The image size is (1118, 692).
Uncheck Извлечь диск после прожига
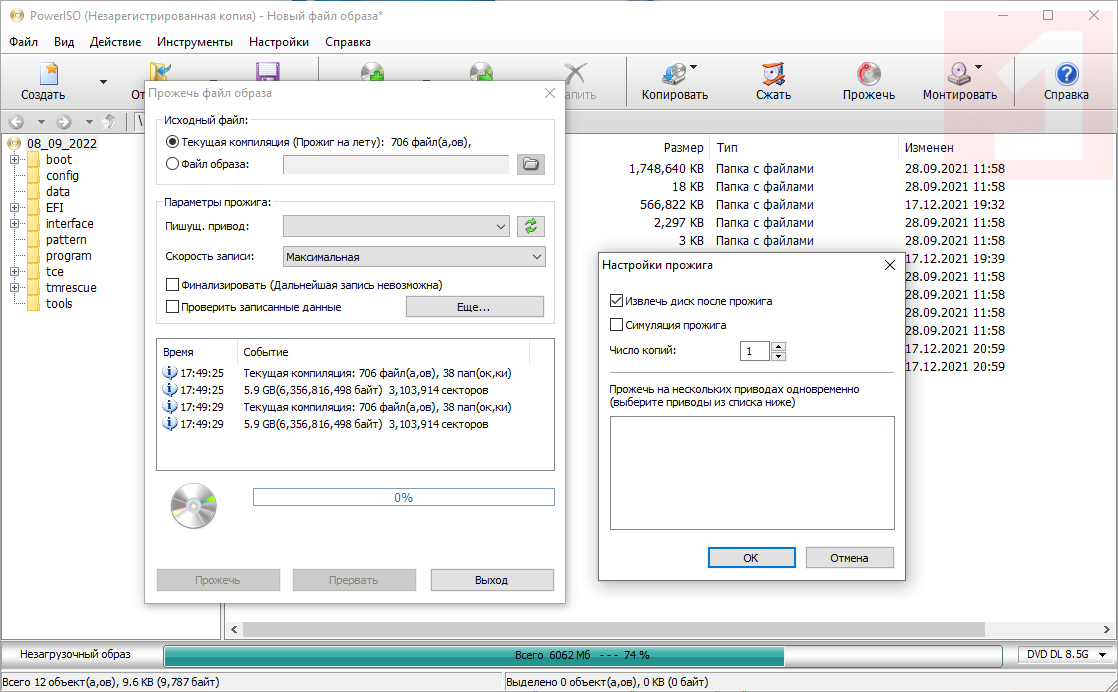coord(617,301)
